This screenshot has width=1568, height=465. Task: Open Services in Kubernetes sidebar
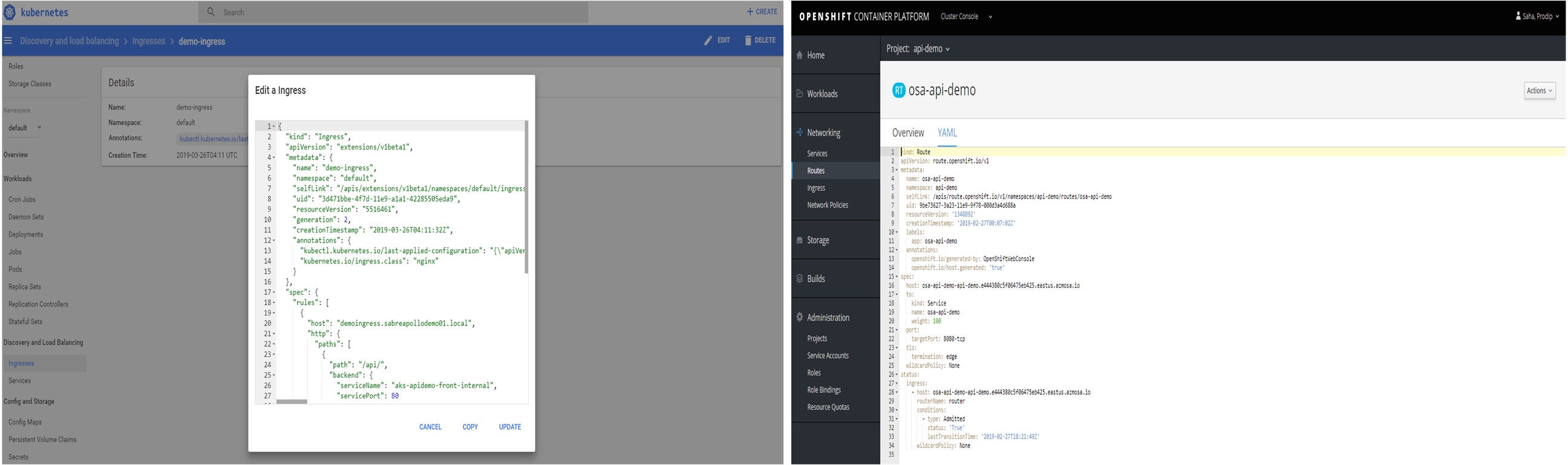coord(19,381)
